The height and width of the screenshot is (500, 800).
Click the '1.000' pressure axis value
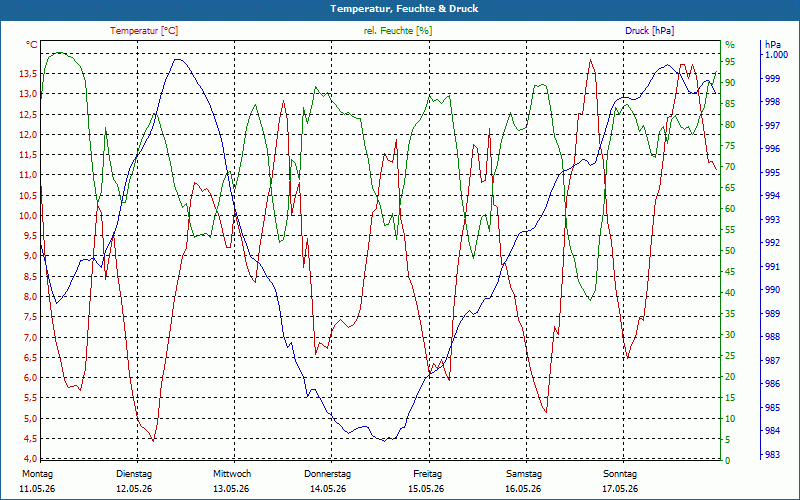pos(775,55)
